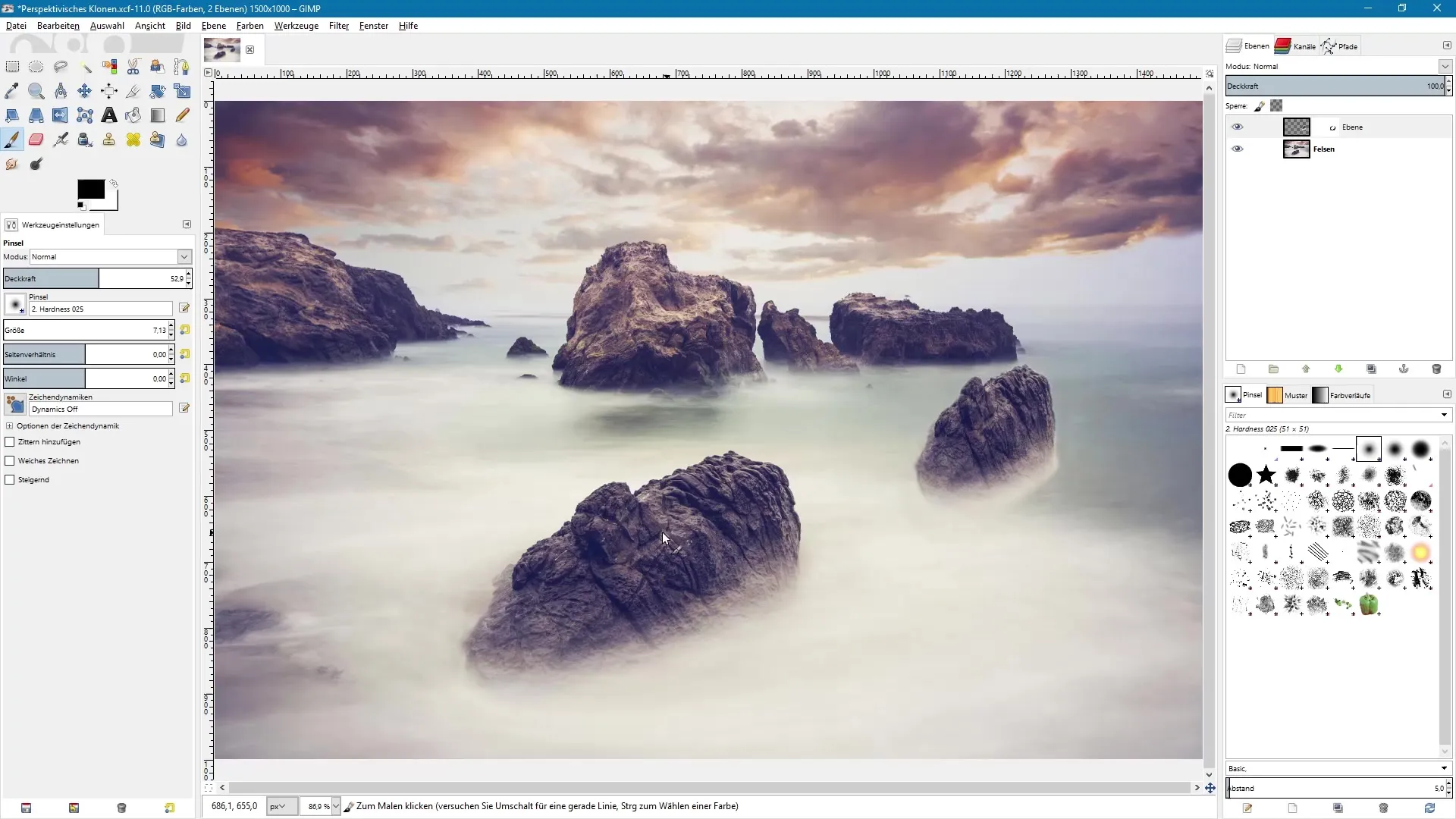This screenshot has width=1456, height=819.
Task: Select the Eraser tool
Action: tap(36, 140)
